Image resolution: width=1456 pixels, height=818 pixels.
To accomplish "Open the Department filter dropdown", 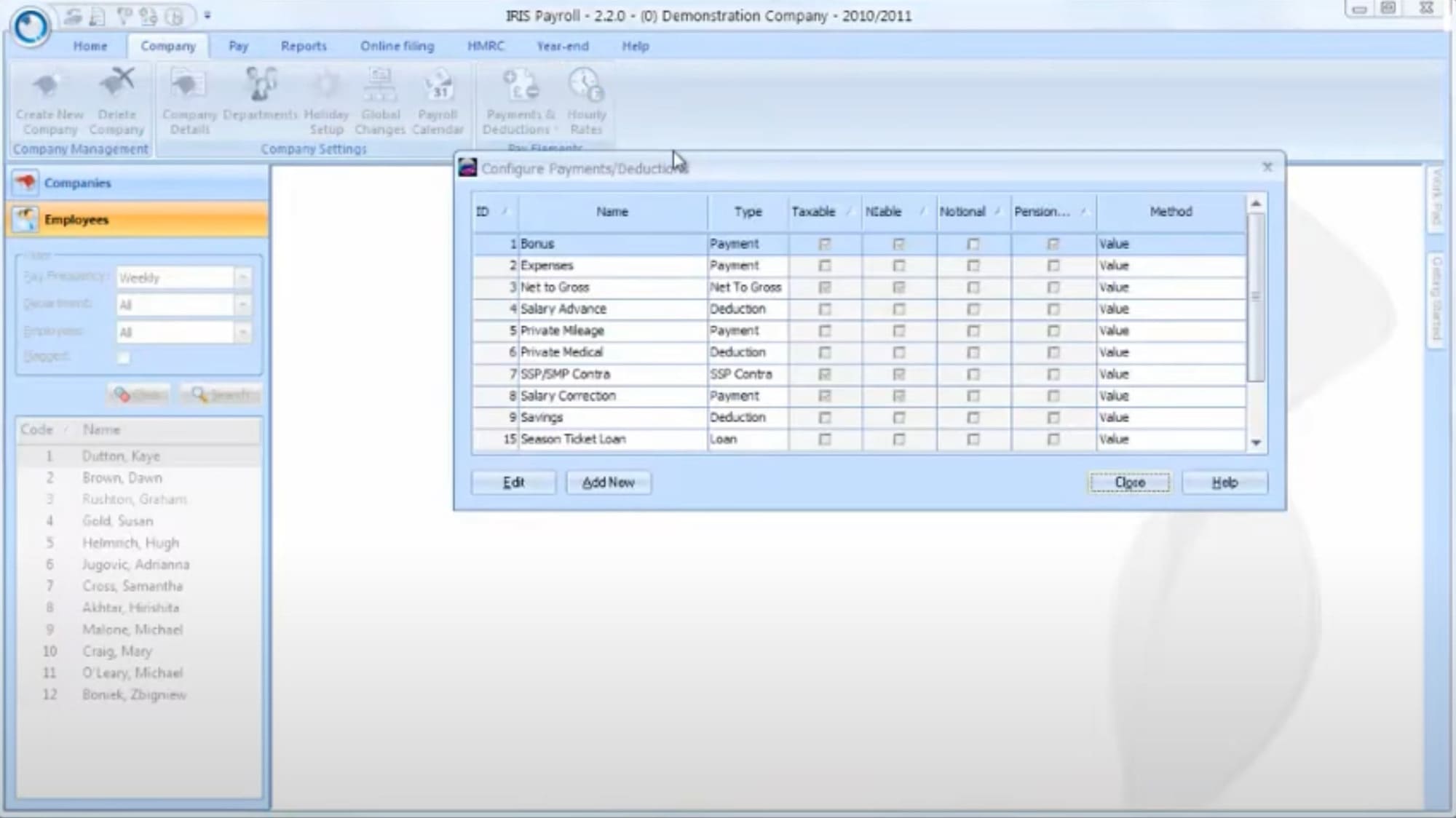I will (x=243, y=304).
